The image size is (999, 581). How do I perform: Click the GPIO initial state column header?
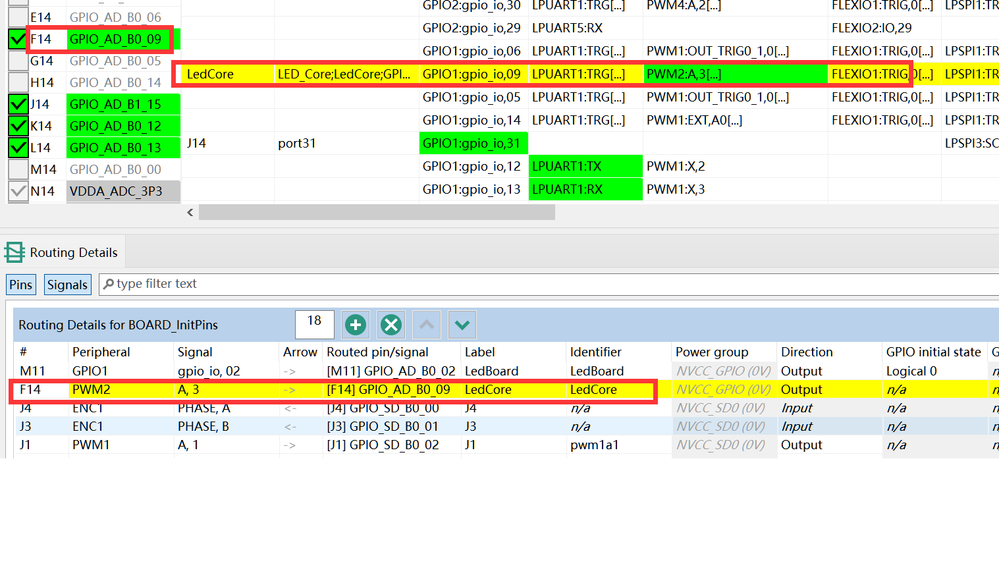(x=933, y=352)
